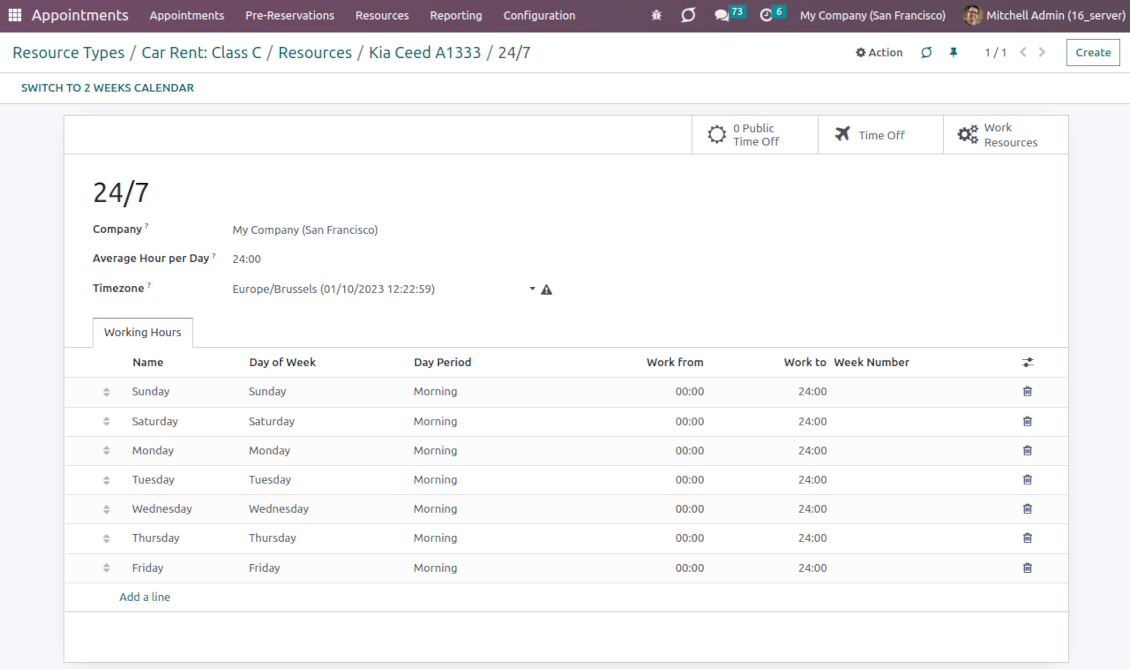Open optional columns settings toggle
The width and height of the screenshot is (1130, 669).
pos(1027,363)
